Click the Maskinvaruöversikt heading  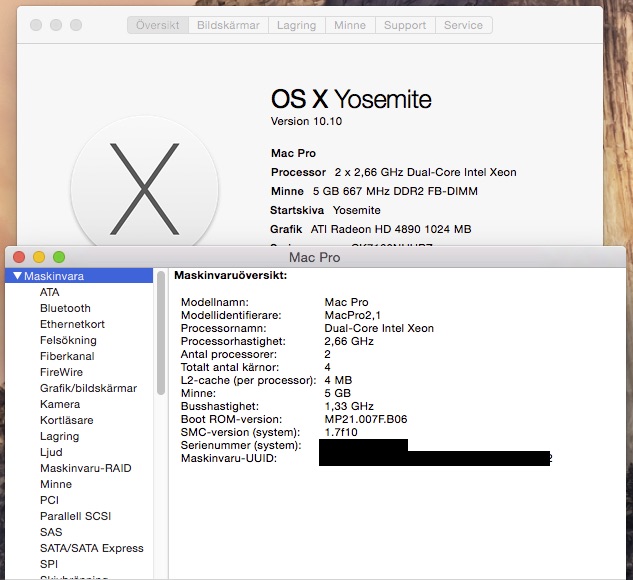click(x=231, y=276)
